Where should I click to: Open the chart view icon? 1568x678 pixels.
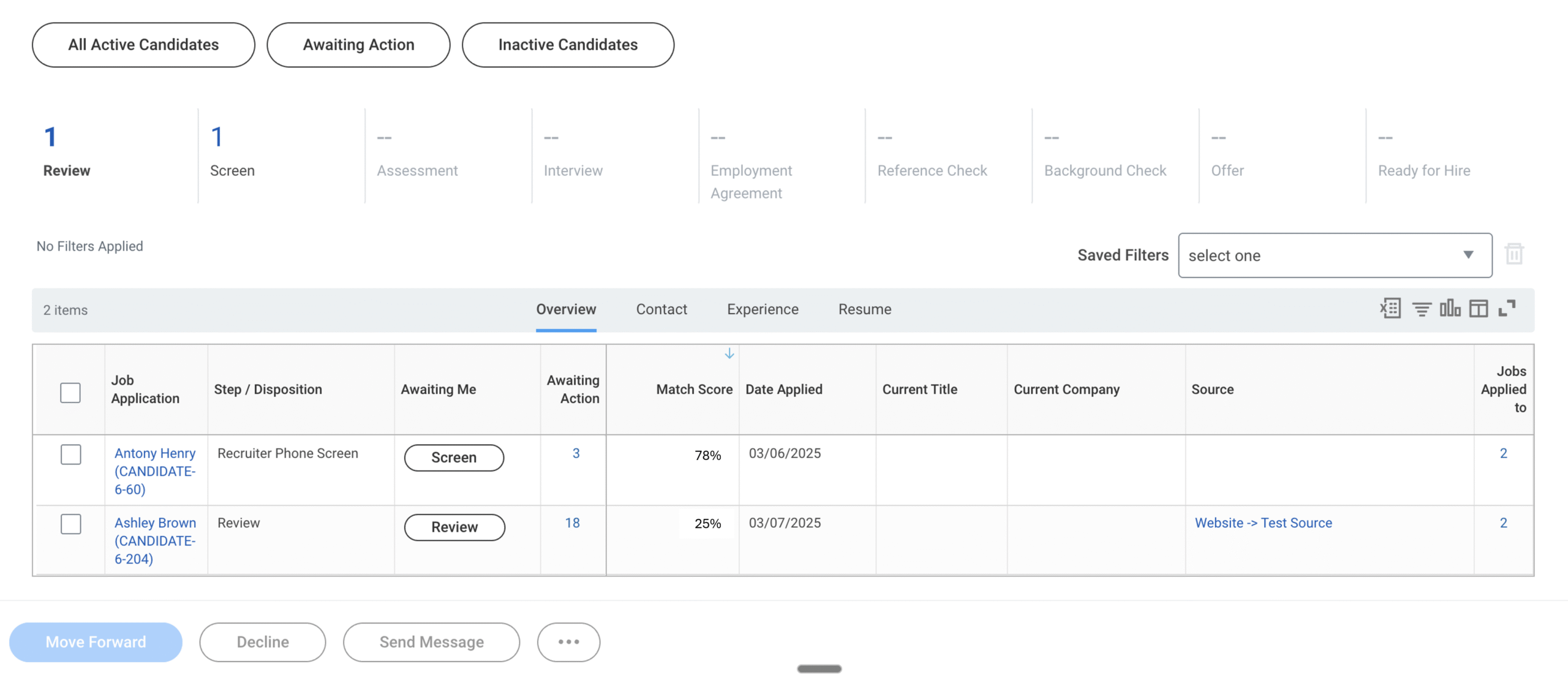coord(1450,308)
